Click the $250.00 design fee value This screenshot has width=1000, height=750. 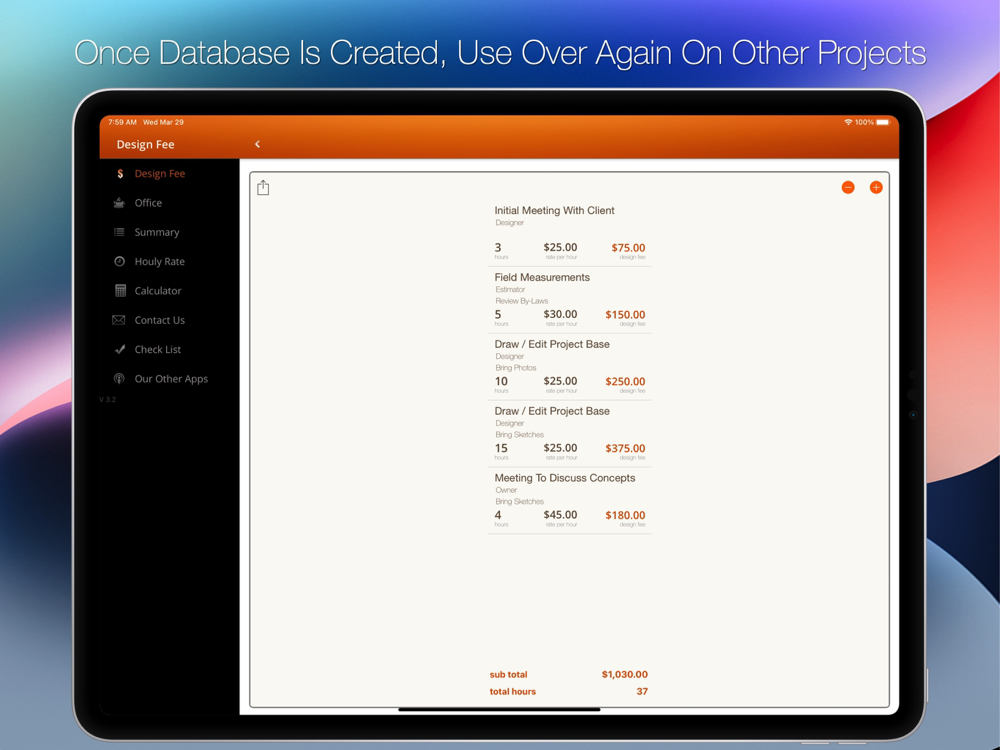[625, 381]
